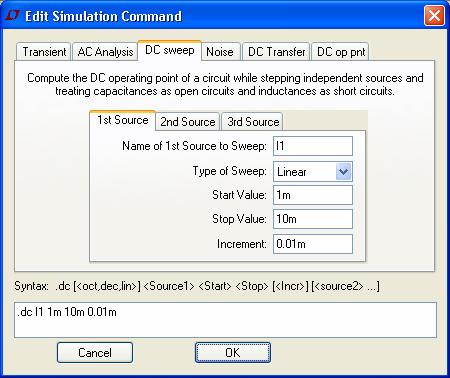450x378 pixels.
Task: Open the DC Transfer tab
Action: pos(276,52)
